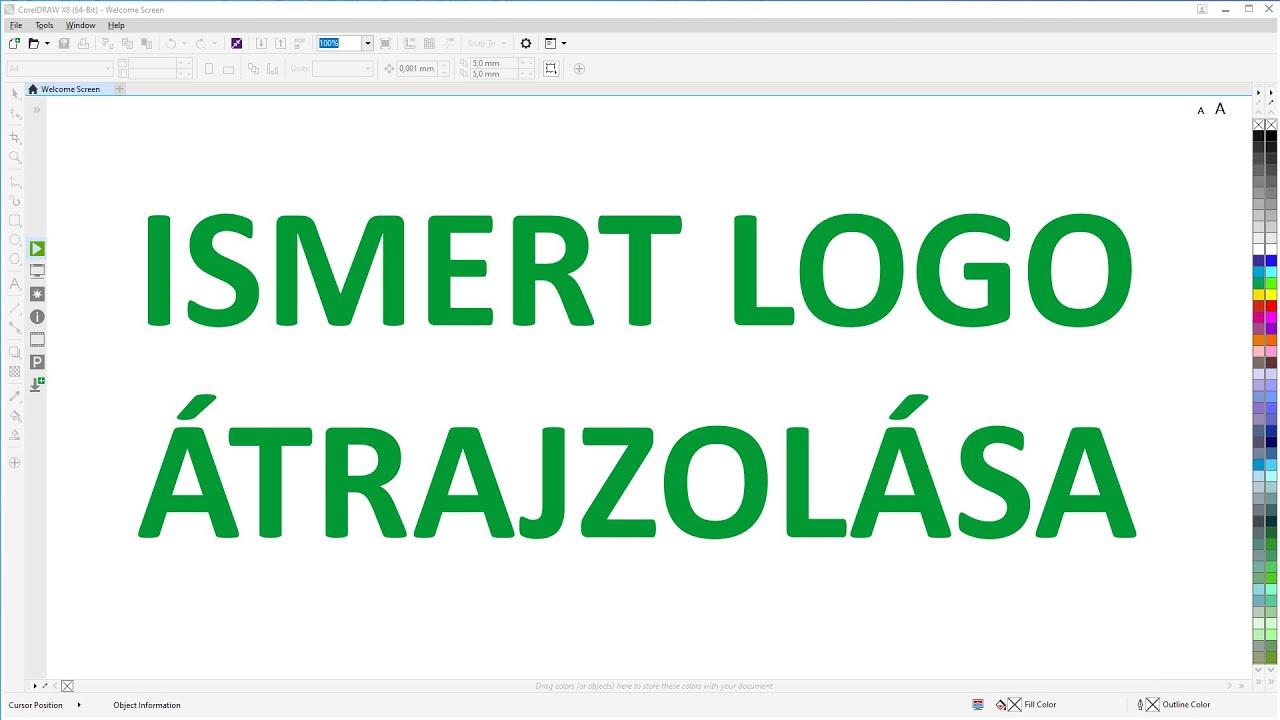Image resolution: width=1280 pixels, height=720 pixels.
Task: Click the toolbox Quick customize plus button
Action: pos(15,463)
